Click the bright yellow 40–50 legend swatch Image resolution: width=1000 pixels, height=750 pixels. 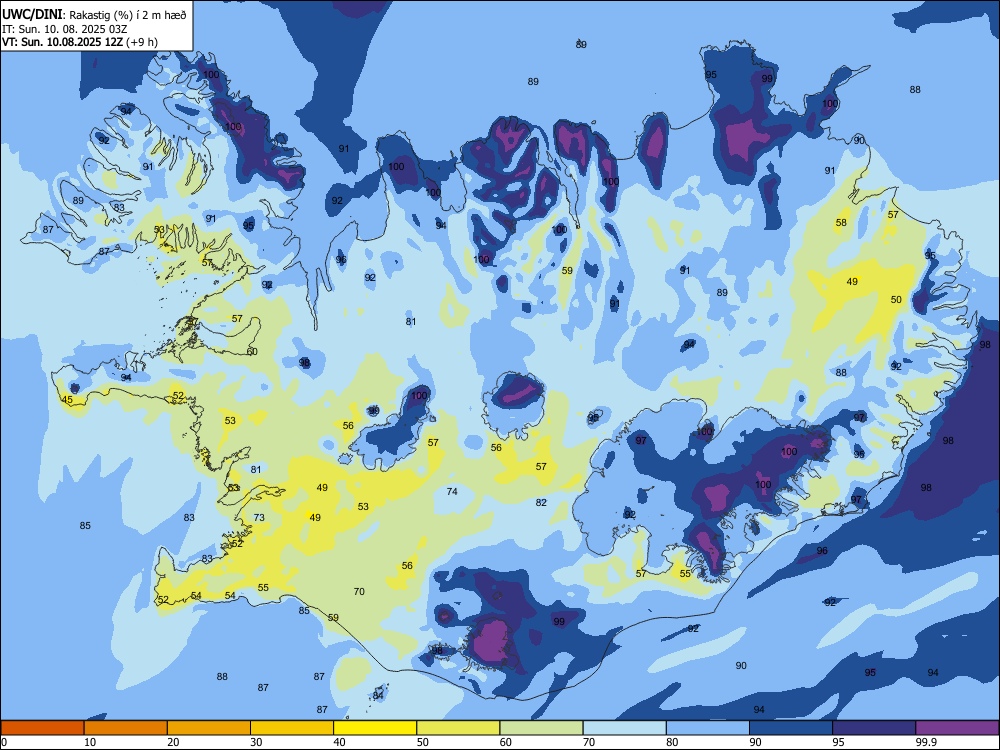(375, 728)
